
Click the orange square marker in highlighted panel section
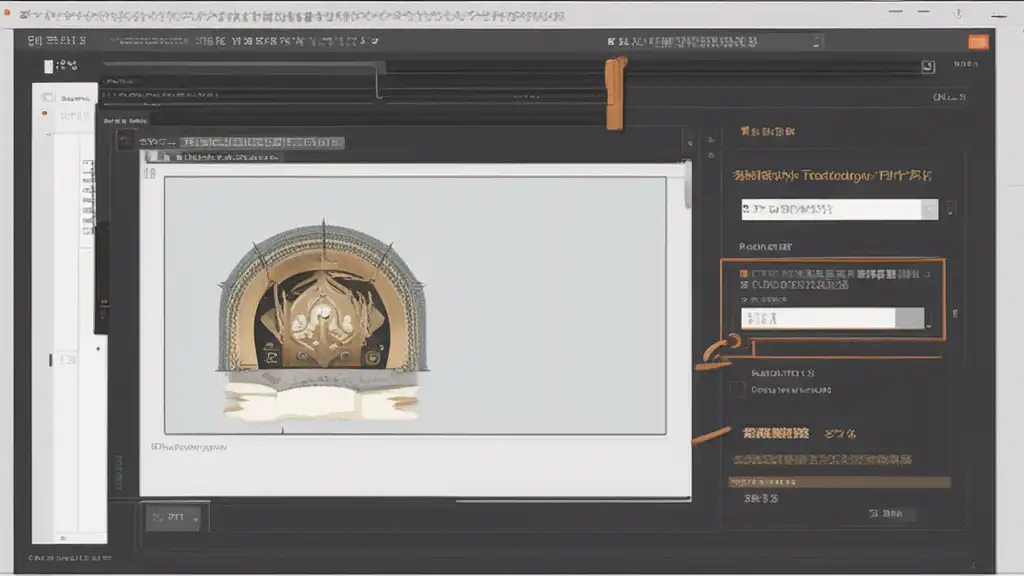(743, 273)
